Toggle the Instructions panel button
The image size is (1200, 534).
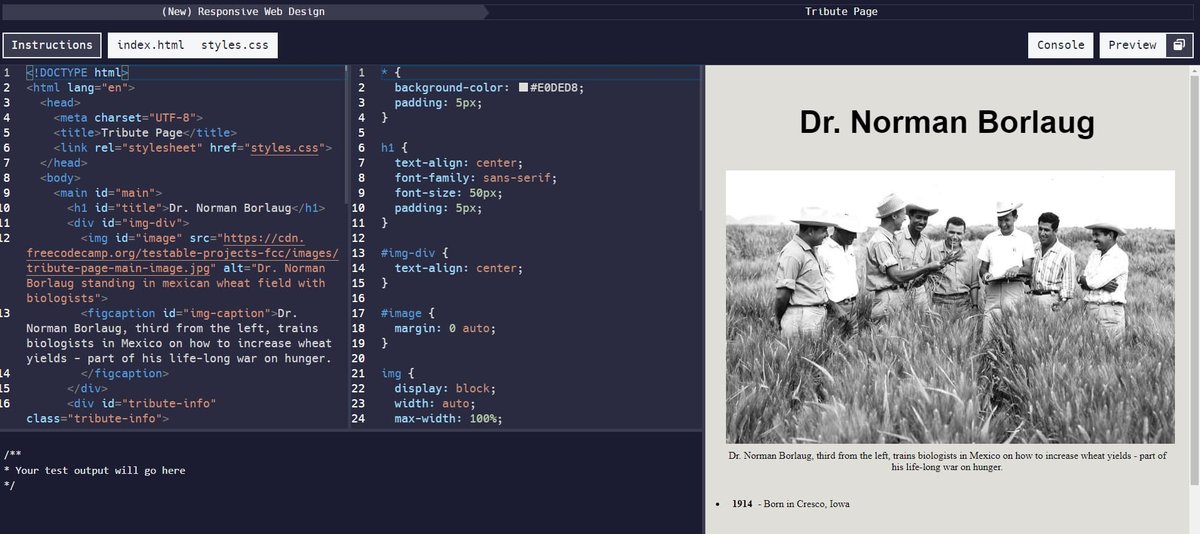click(x=52, y=45)
